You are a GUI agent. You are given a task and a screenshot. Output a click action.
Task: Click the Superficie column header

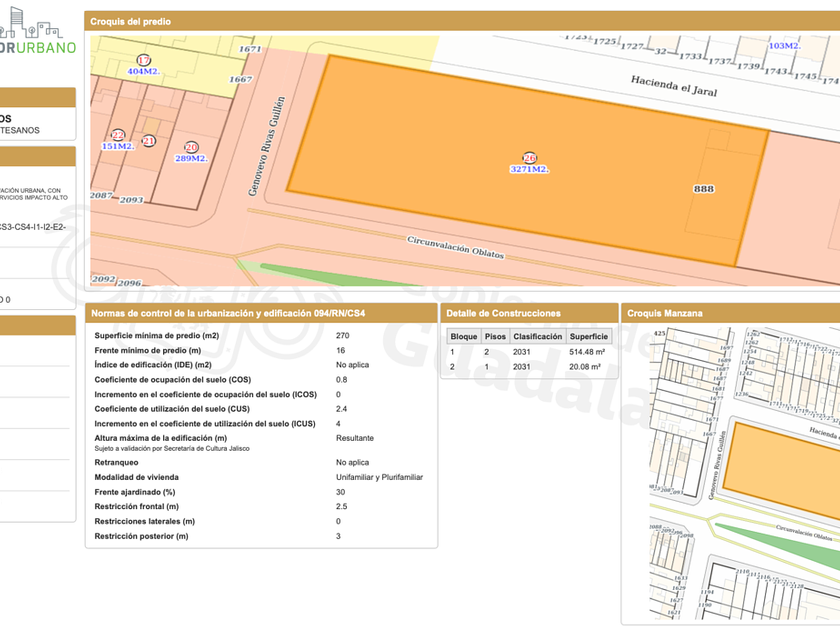pyautogui.click(x=589, y=336)
